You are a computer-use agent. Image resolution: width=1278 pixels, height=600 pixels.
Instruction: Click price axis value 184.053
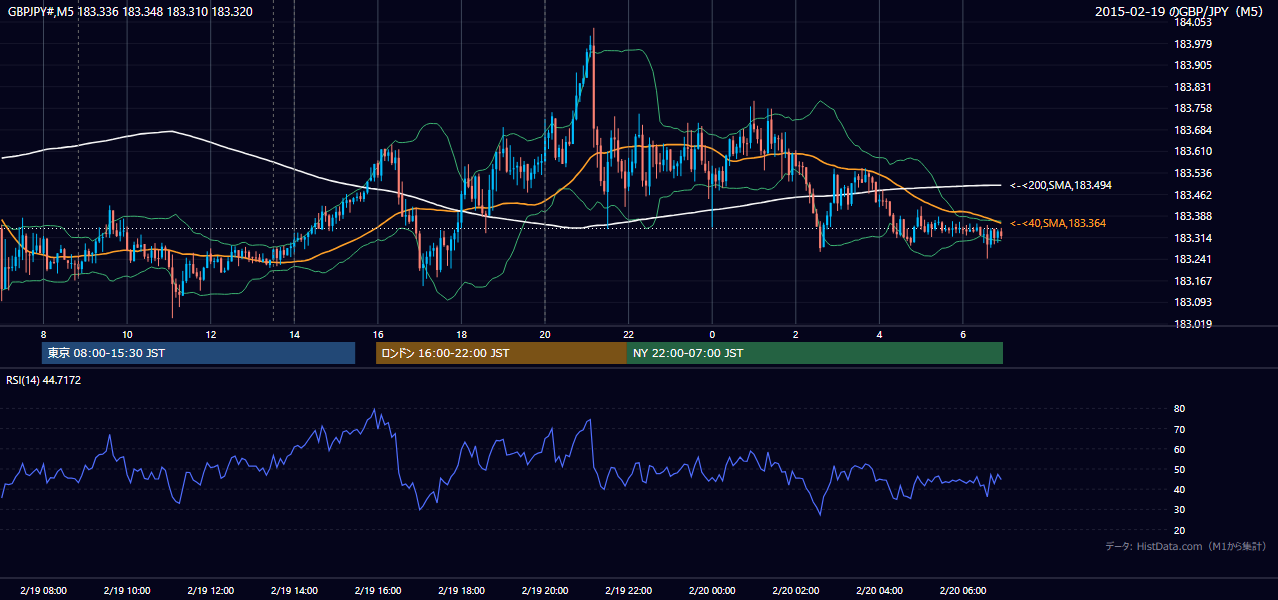tap(1192, 22)
